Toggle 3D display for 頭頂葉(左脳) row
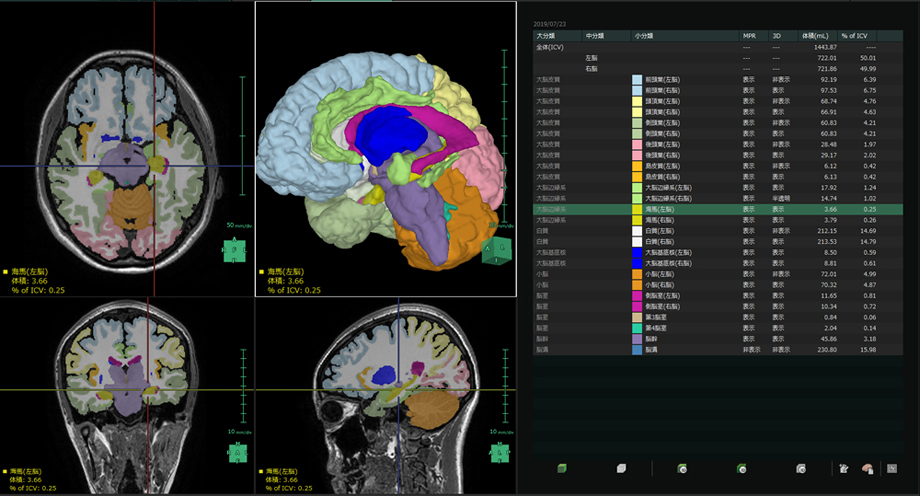Viewport: 920px width, 496px height. click(x=780, y=101)
